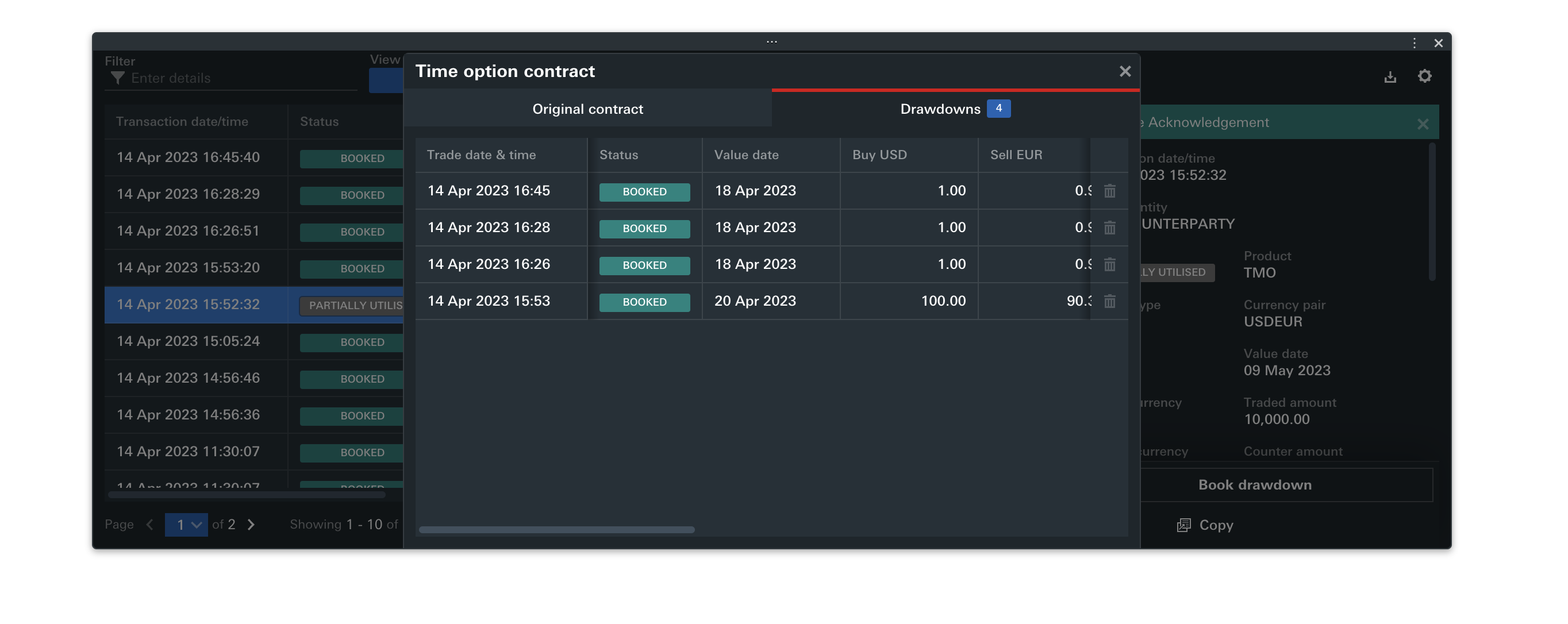This screenshot has height=624, width=1568.
Task: Go to the previous page arrow
Action: click(150, 525)
